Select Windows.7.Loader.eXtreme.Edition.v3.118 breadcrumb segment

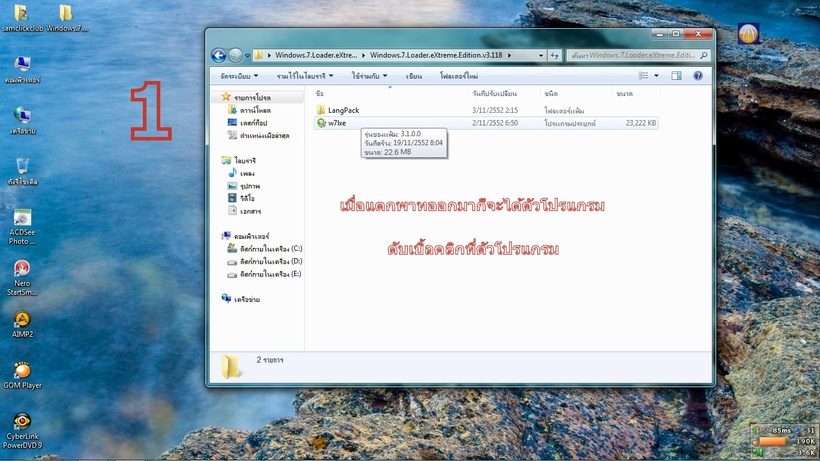pos(436,55)
